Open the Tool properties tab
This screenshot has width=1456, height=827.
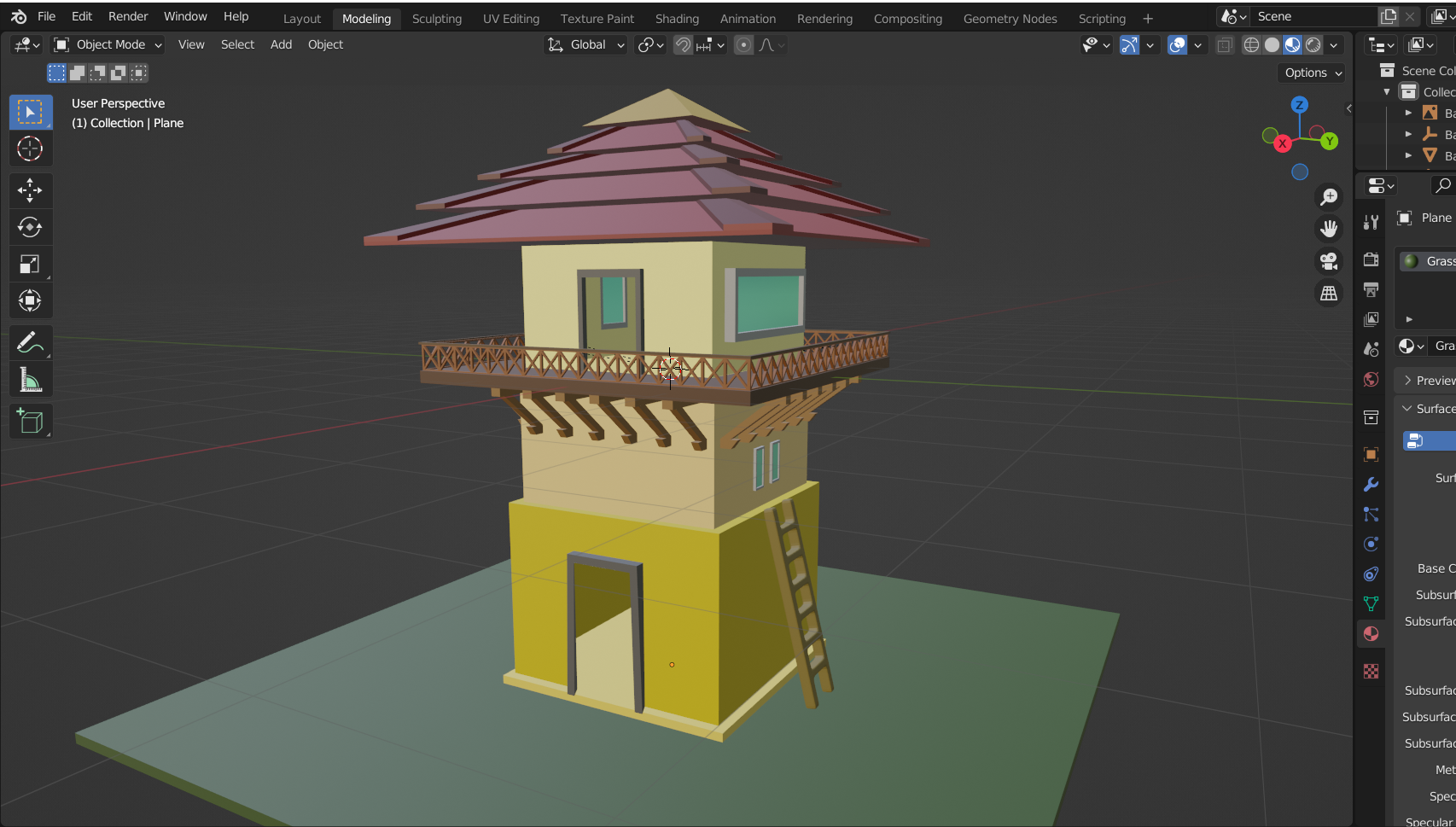(1372, 223)
